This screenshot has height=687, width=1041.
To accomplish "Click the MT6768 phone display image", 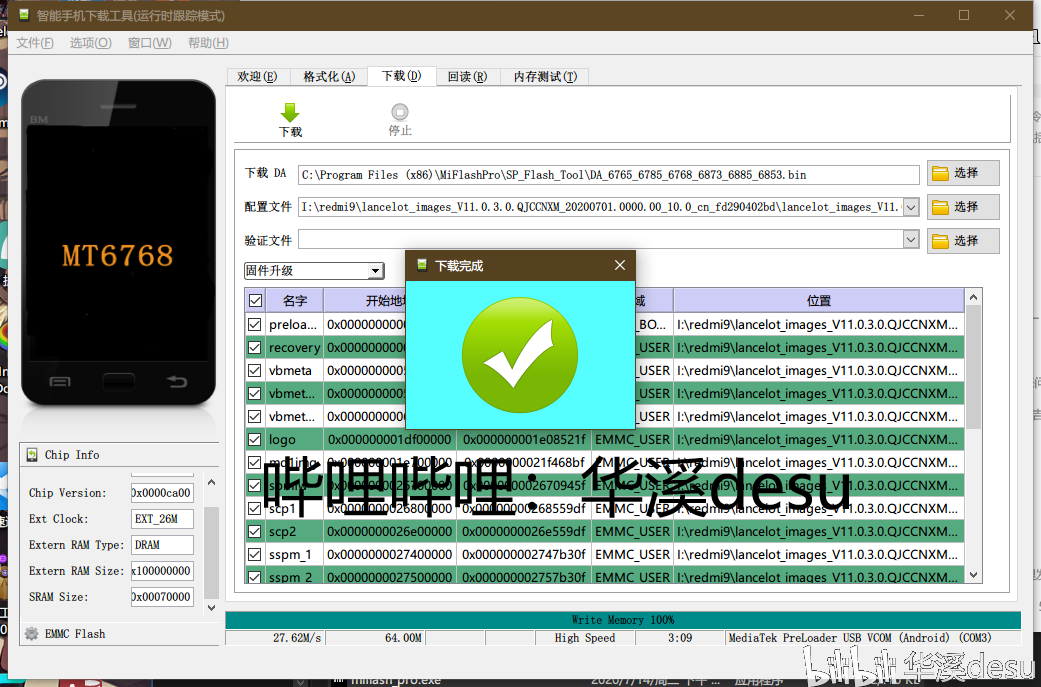I will (x=118, y=243).
